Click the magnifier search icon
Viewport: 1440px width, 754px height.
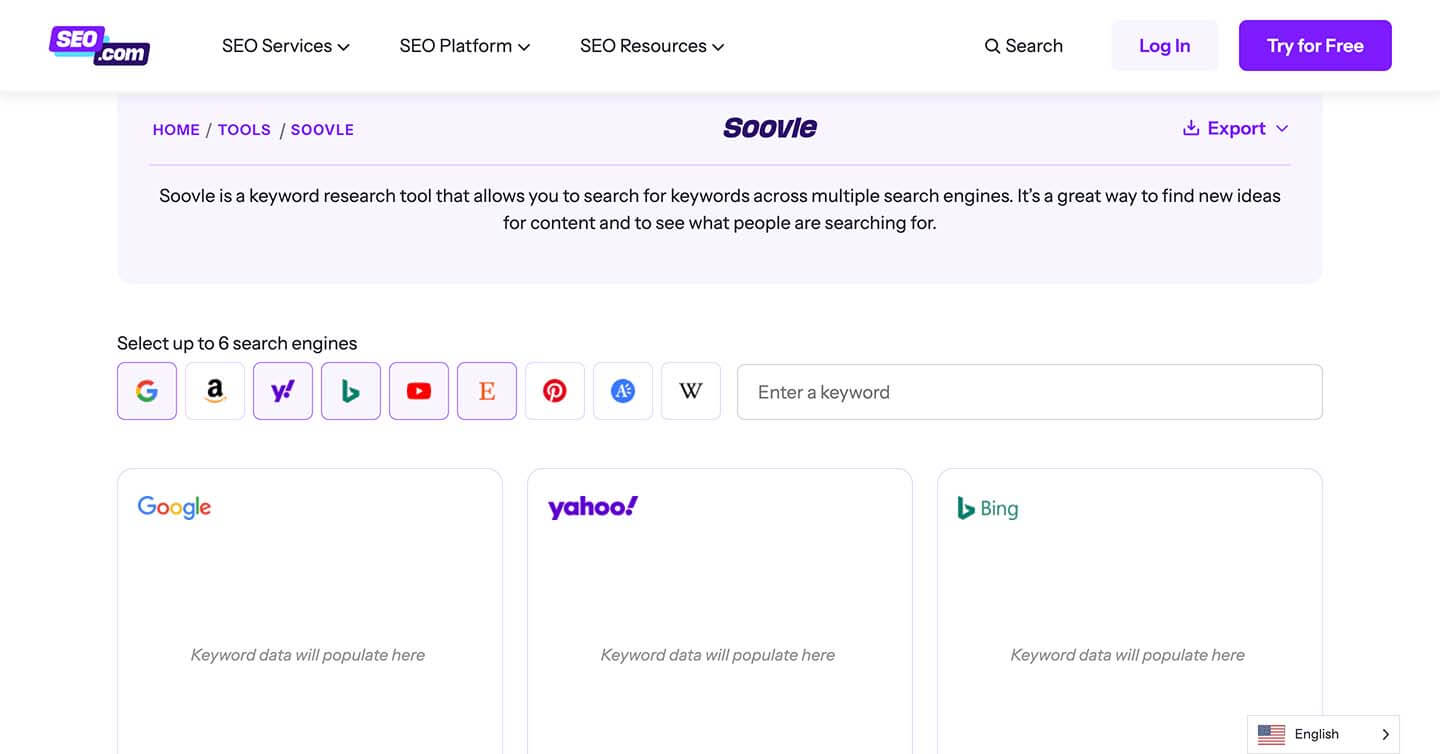coord(992,46)
